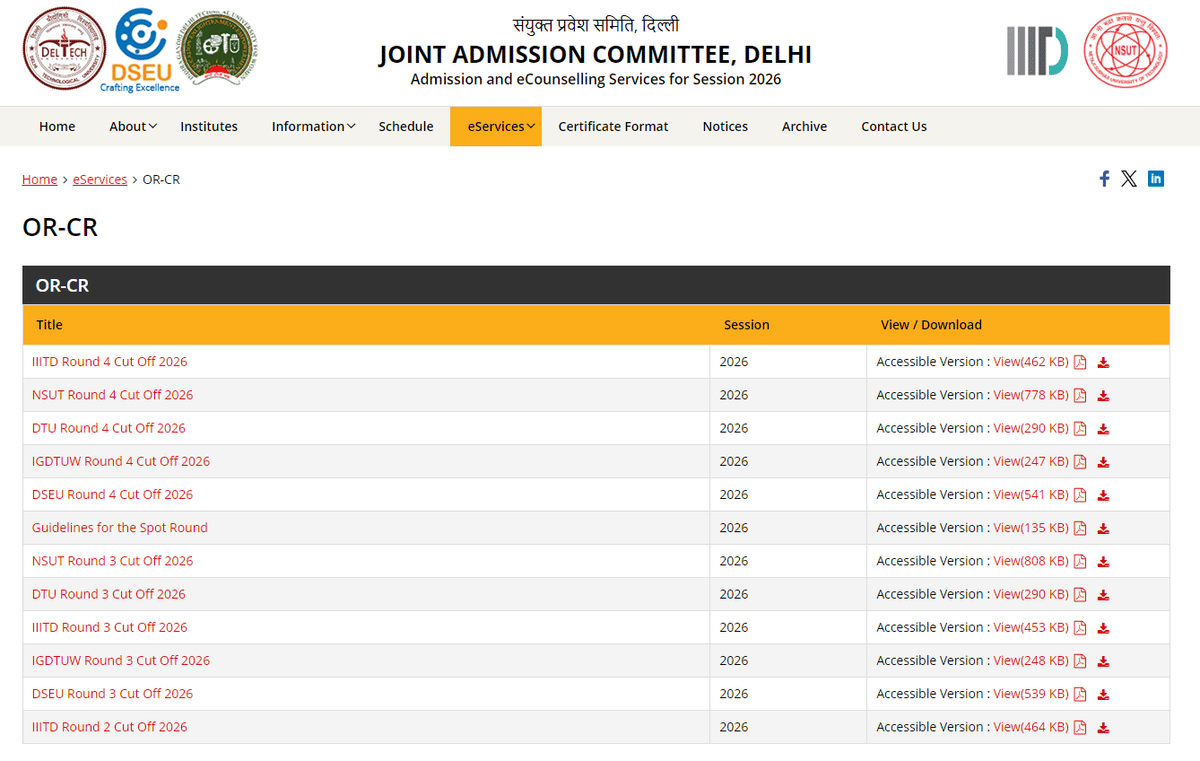
Task: Click View(247 KB) link
Action: (1031, 461)
